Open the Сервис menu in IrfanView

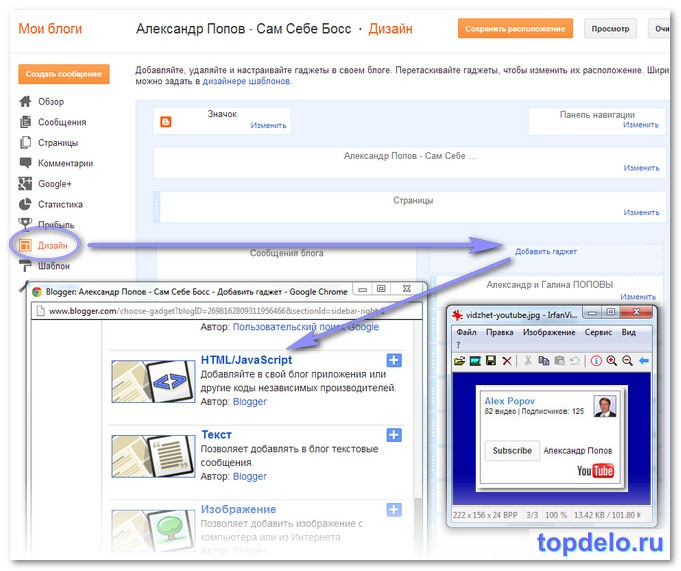pyautogui.click(x=598, y=332)
